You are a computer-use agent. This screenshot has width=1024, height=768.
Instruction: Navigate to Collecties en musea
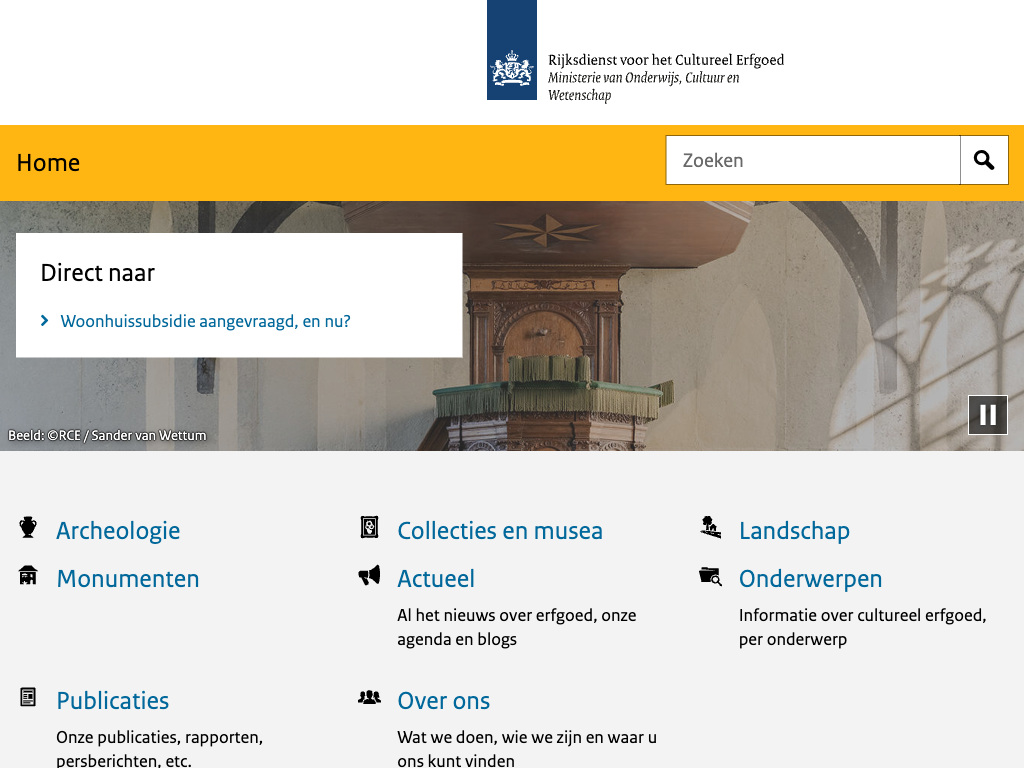pos(500,531)
